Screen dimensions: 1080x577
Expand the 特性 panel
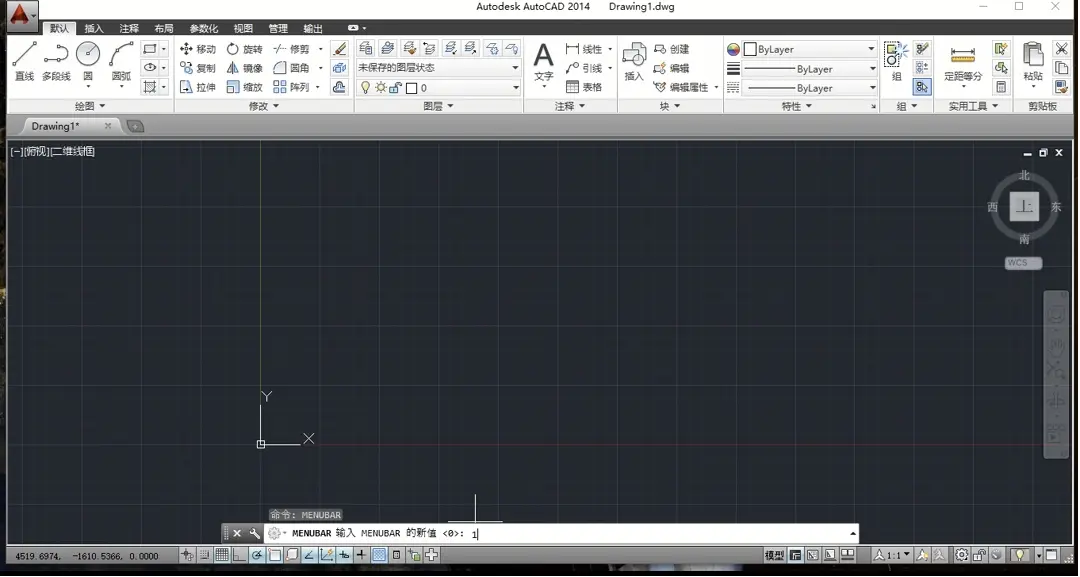click(x=797, y=106)
